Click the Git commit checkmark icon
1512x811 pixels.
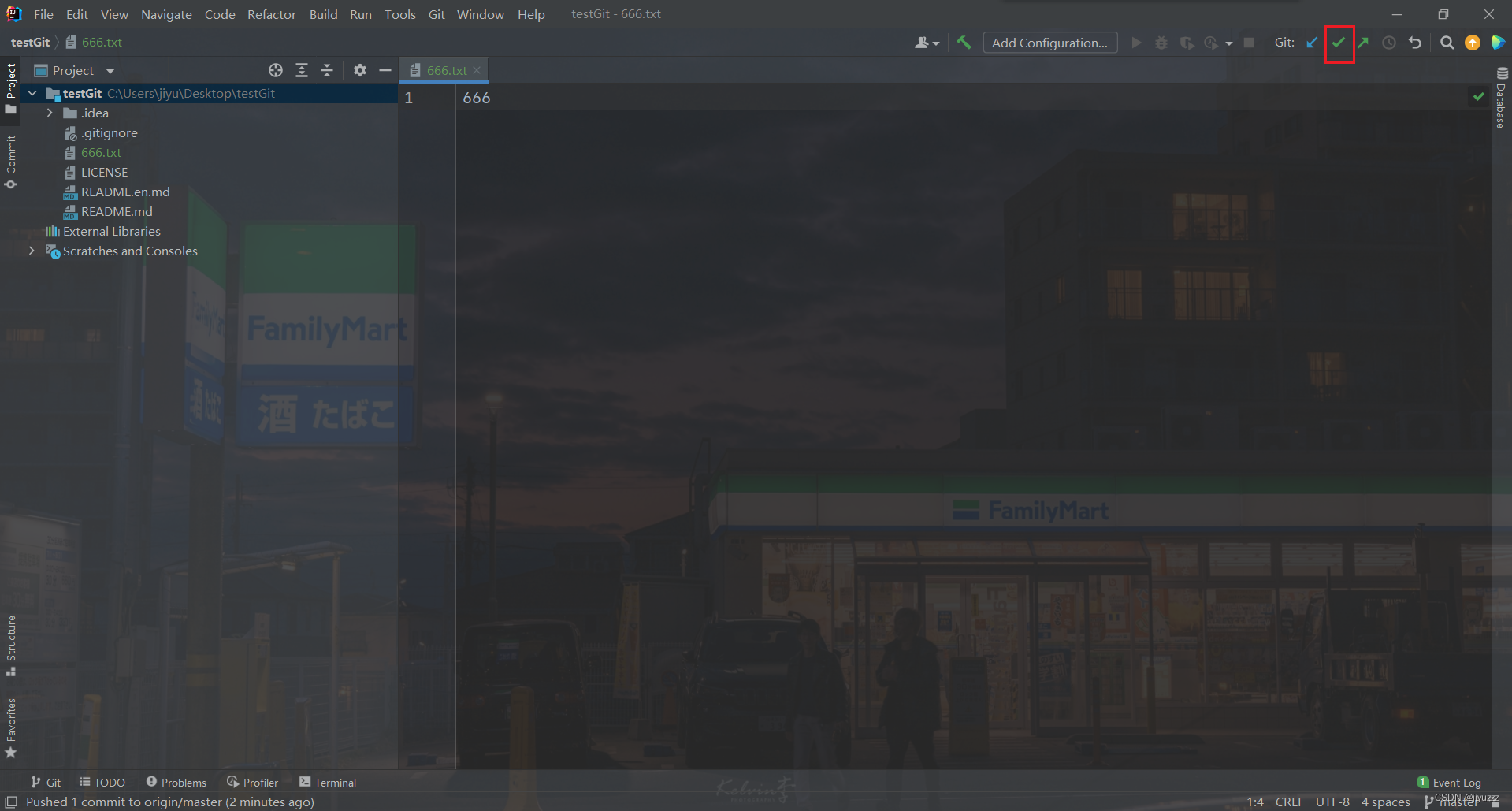pyautogui.click(x=1339, y=43)
